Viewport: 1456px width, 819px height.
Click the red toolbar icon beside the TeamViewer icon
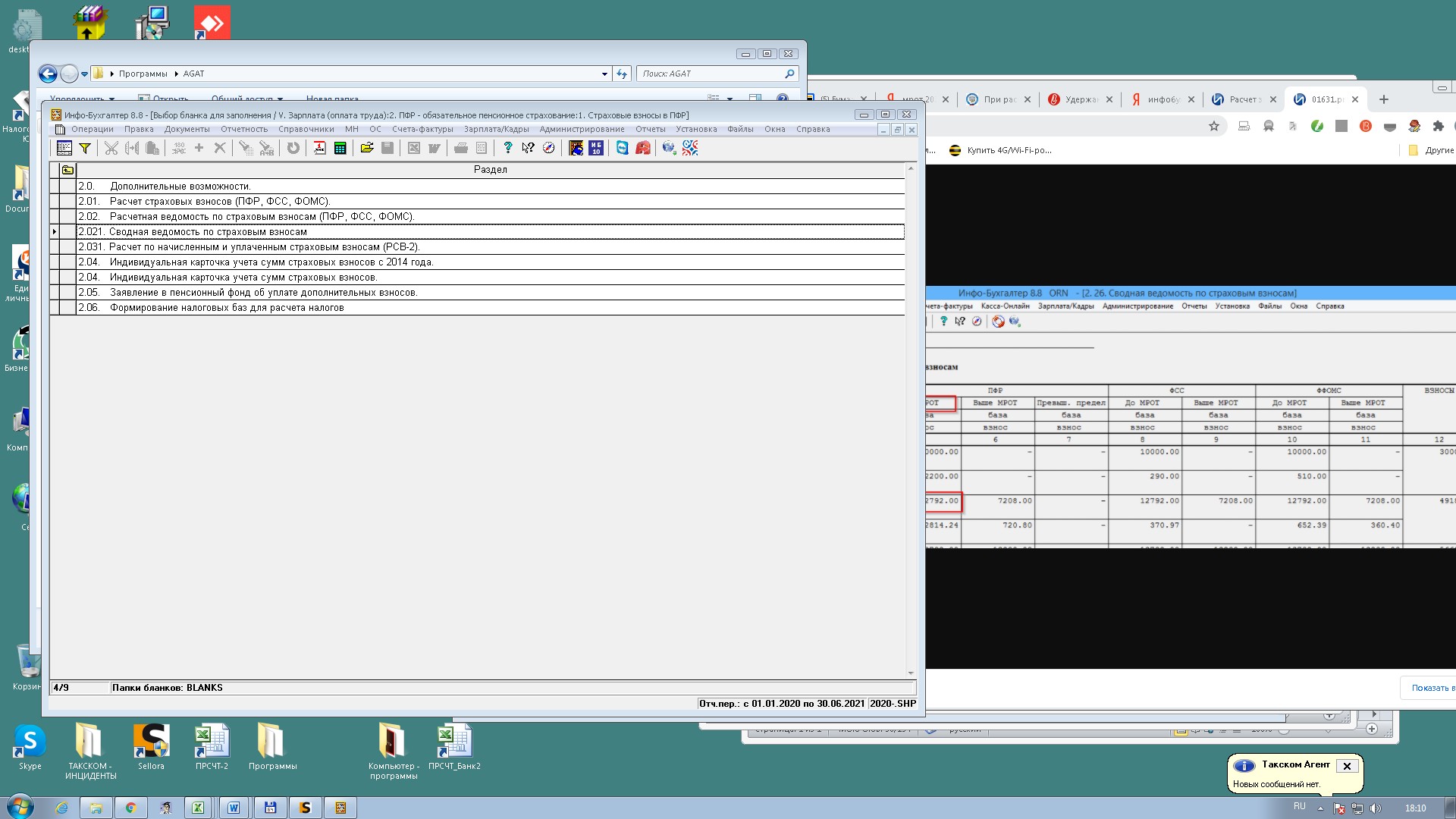pos(643,148)
